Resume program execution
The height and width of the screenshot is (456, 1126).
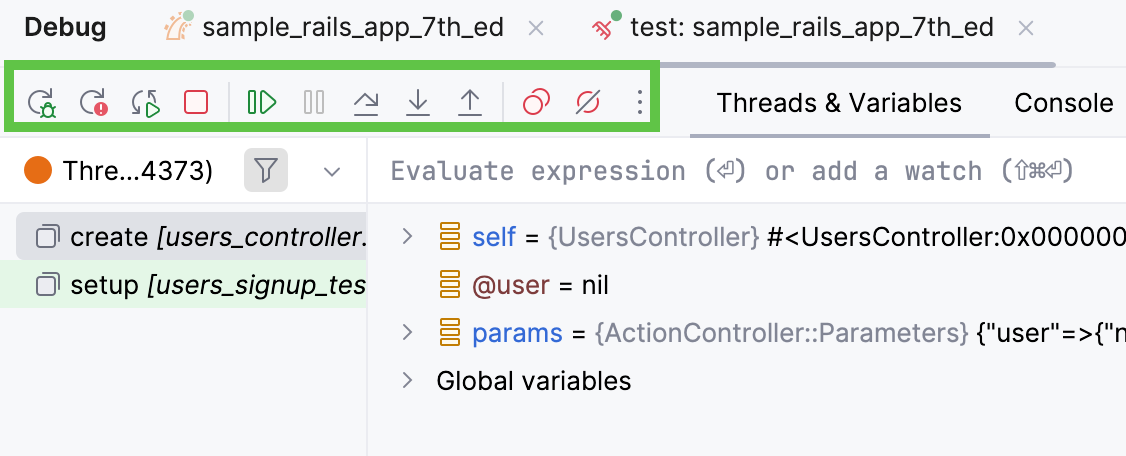pos(262,102)
